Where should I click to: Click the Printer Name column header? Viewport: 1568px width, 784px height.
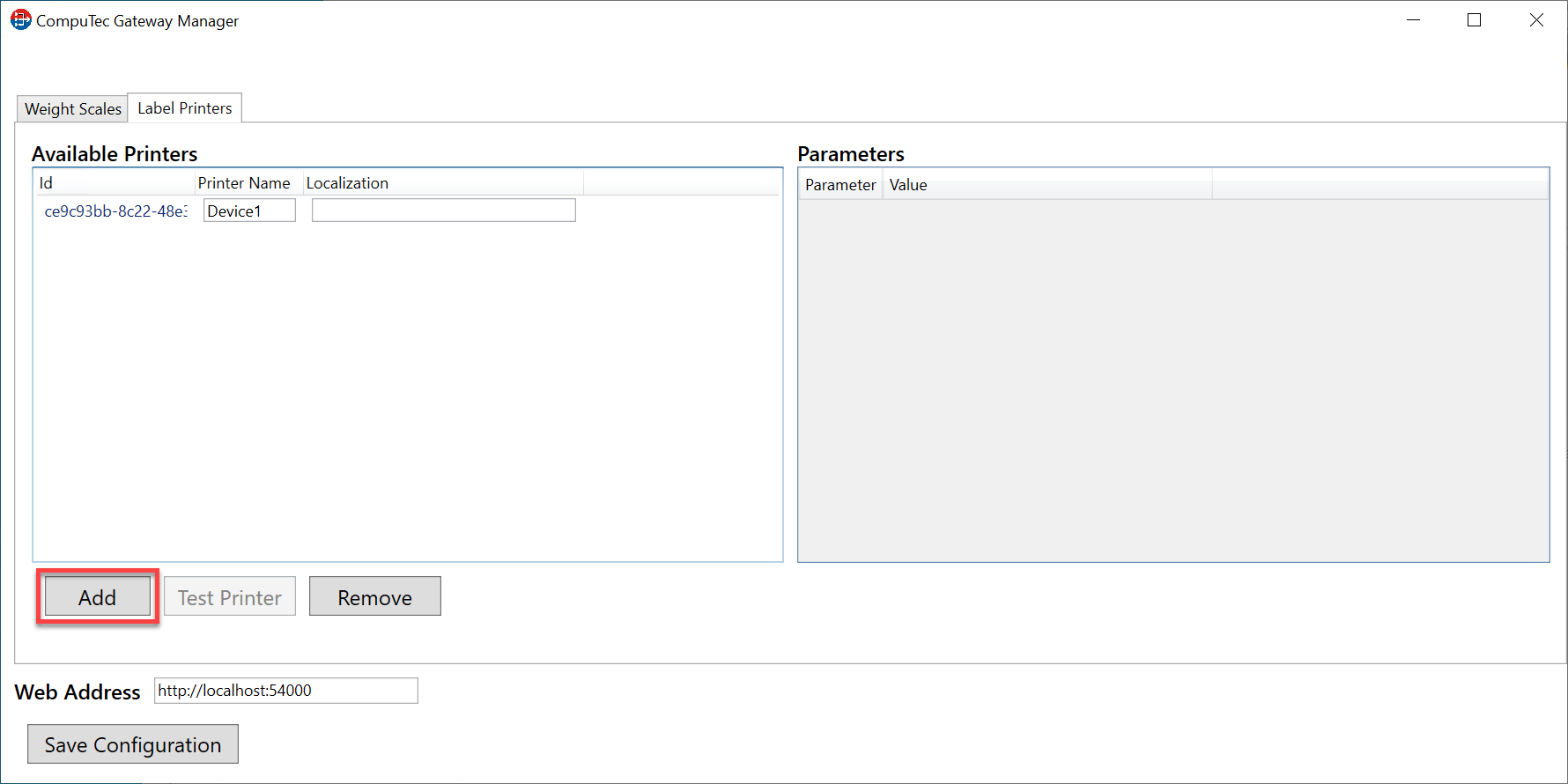[x=244, y=183]
